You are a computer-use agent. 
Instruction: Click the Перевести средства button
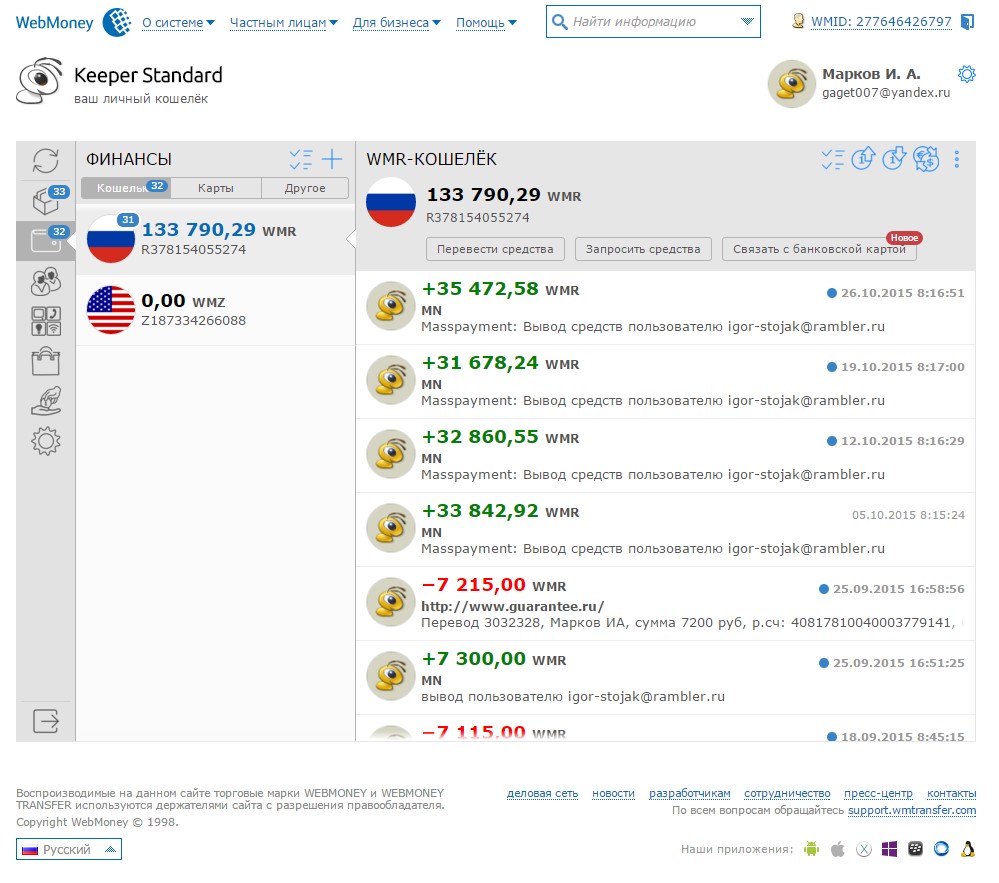click(495, 249)
